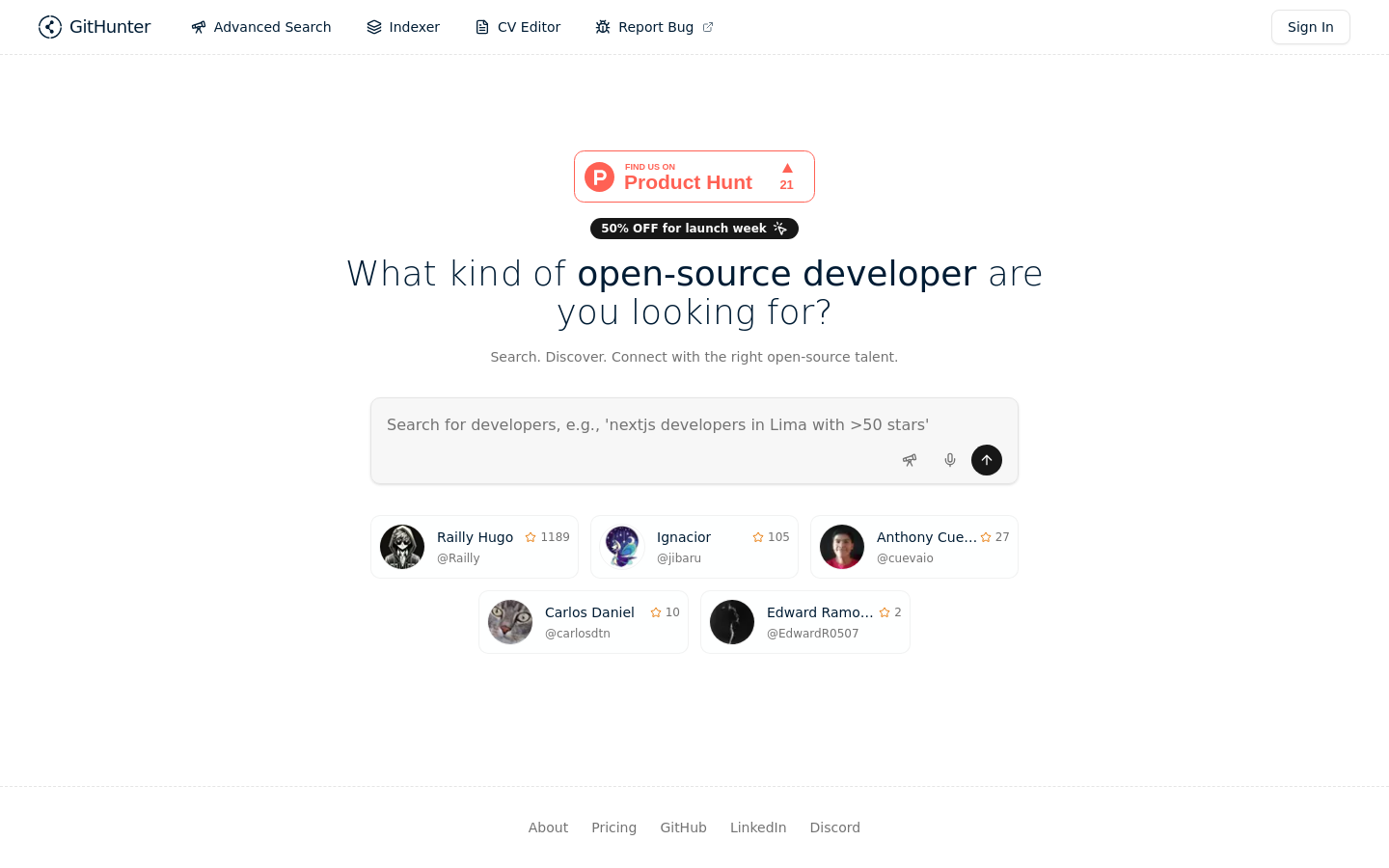Click the star icon next to 10
Viewport: 1389px width, 868px height.
point(656,612)
